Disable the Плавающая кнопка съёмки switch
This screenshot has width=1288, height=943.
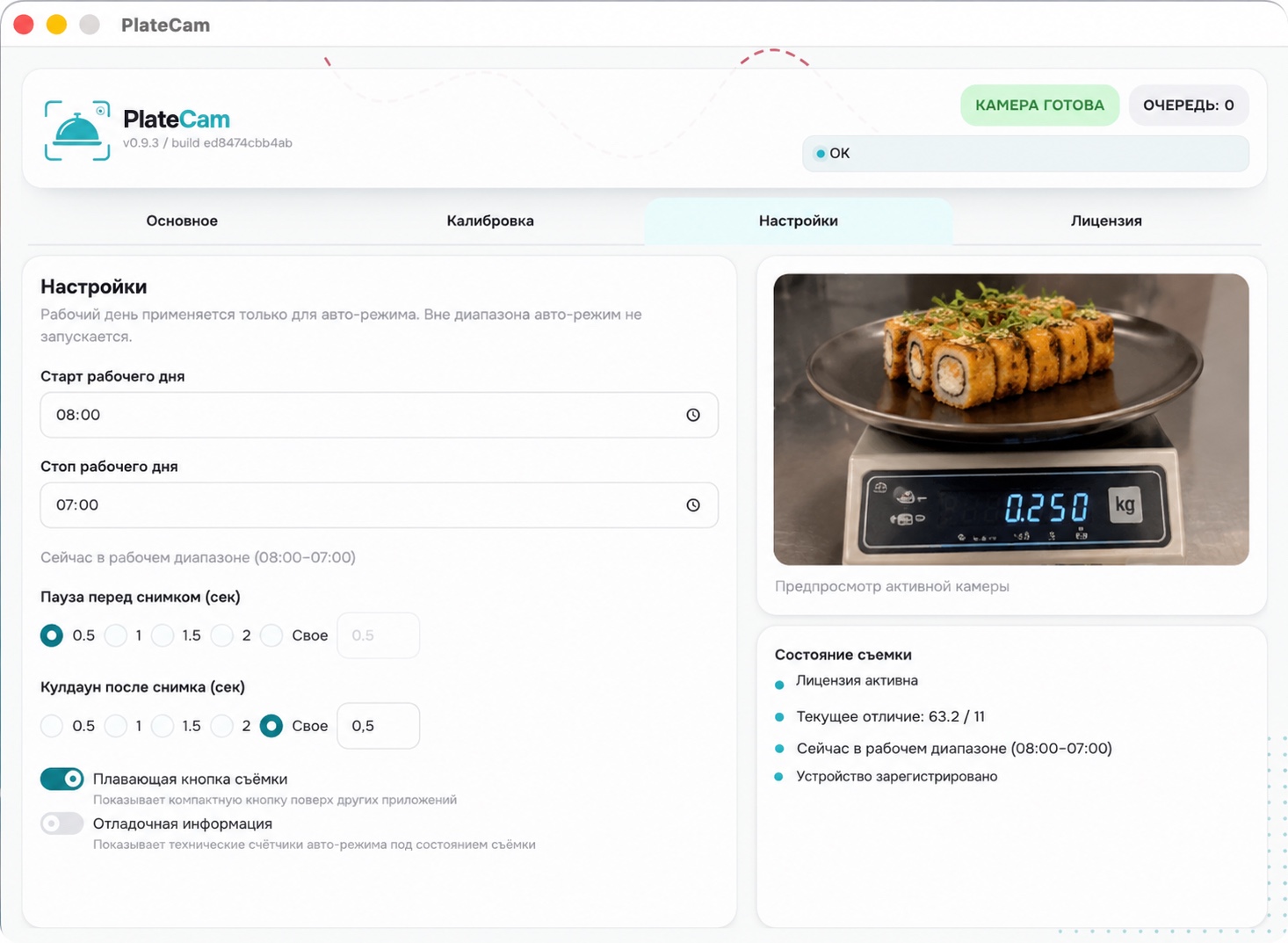coord(62,779)
